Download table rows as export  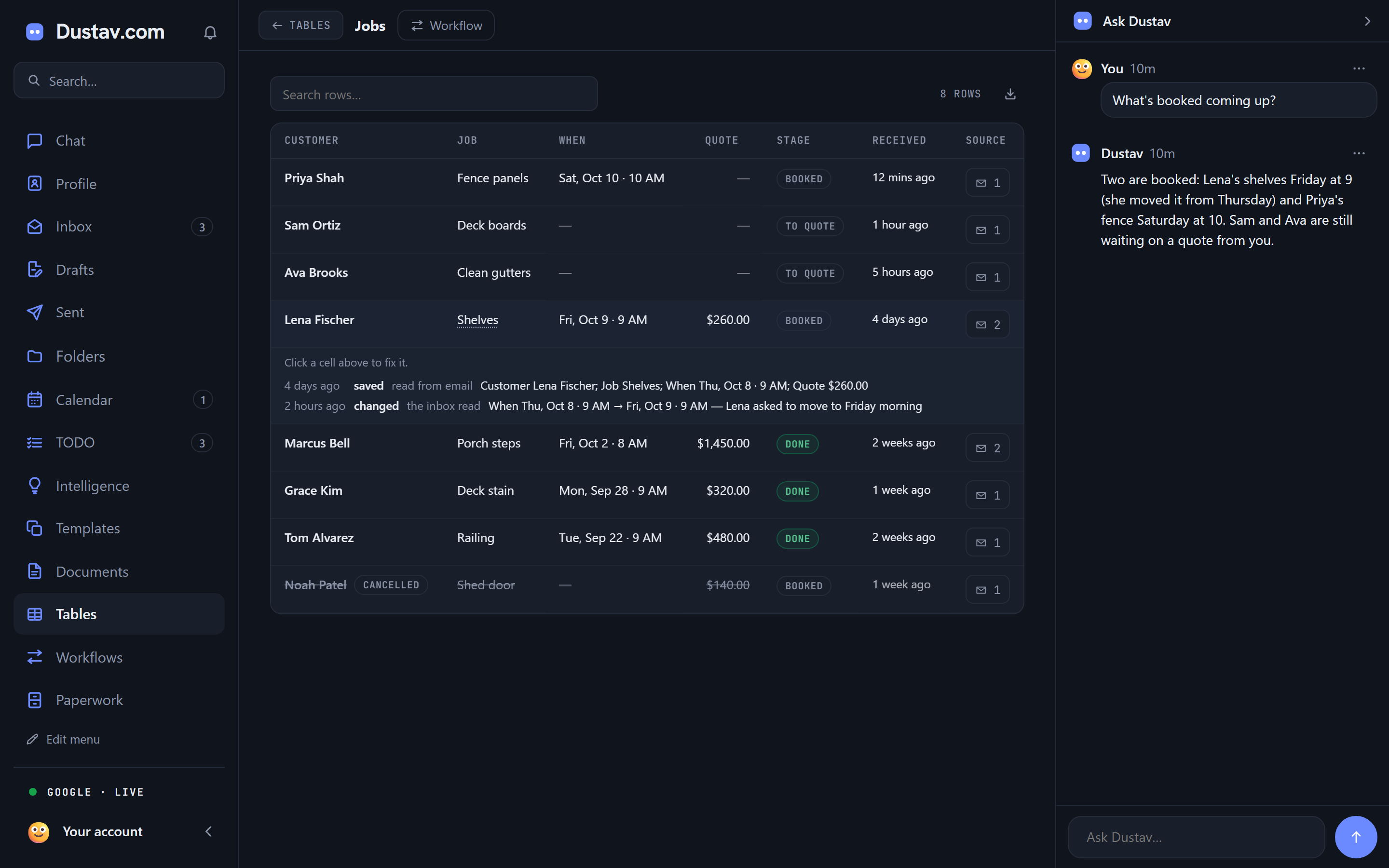point(1010,94)
